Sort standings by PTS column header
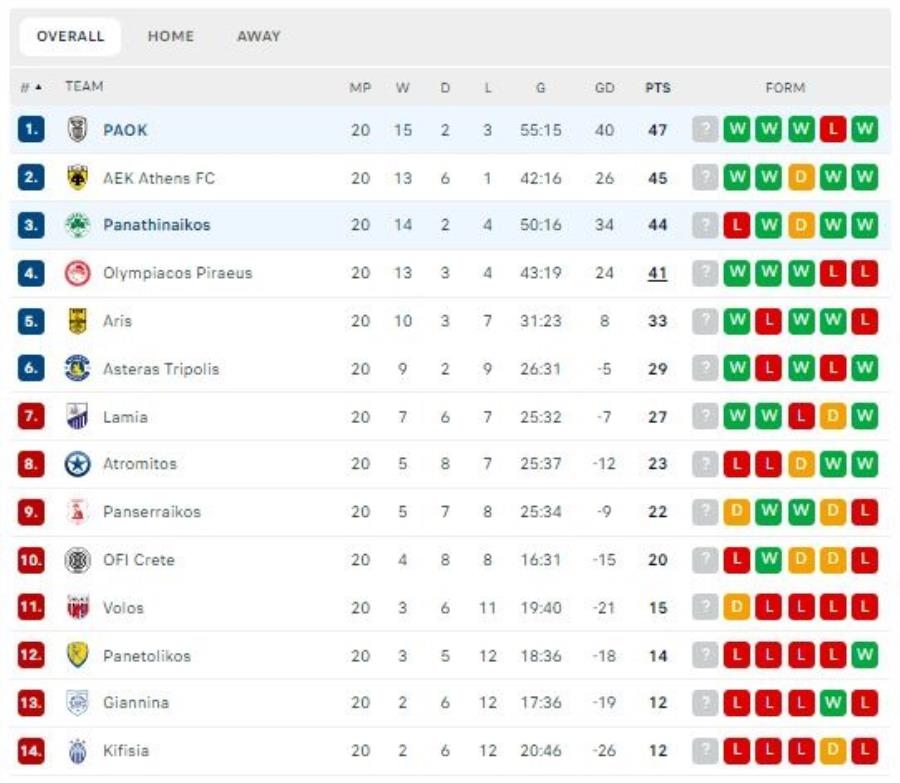900x783 pixels. 658,88
